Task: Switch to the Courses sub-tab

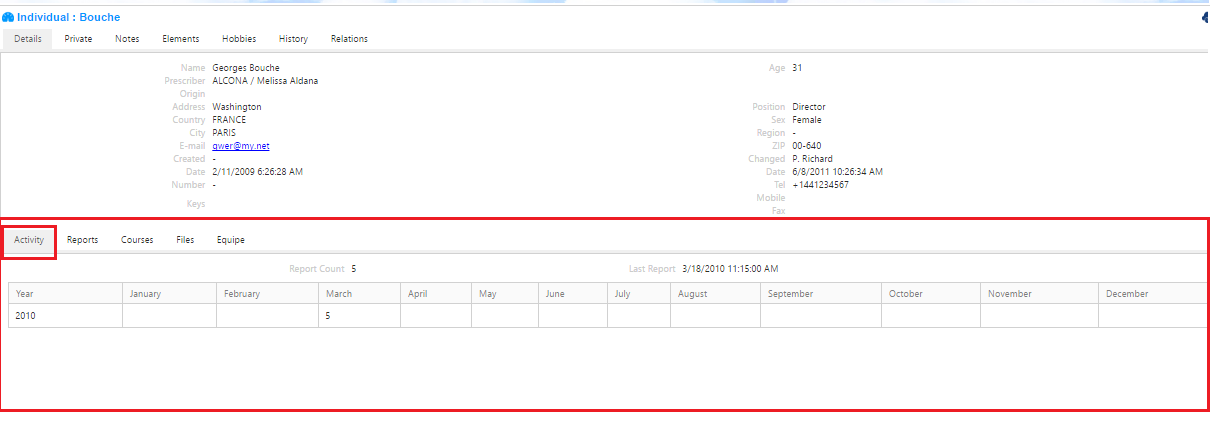Action: click(137, 240)
